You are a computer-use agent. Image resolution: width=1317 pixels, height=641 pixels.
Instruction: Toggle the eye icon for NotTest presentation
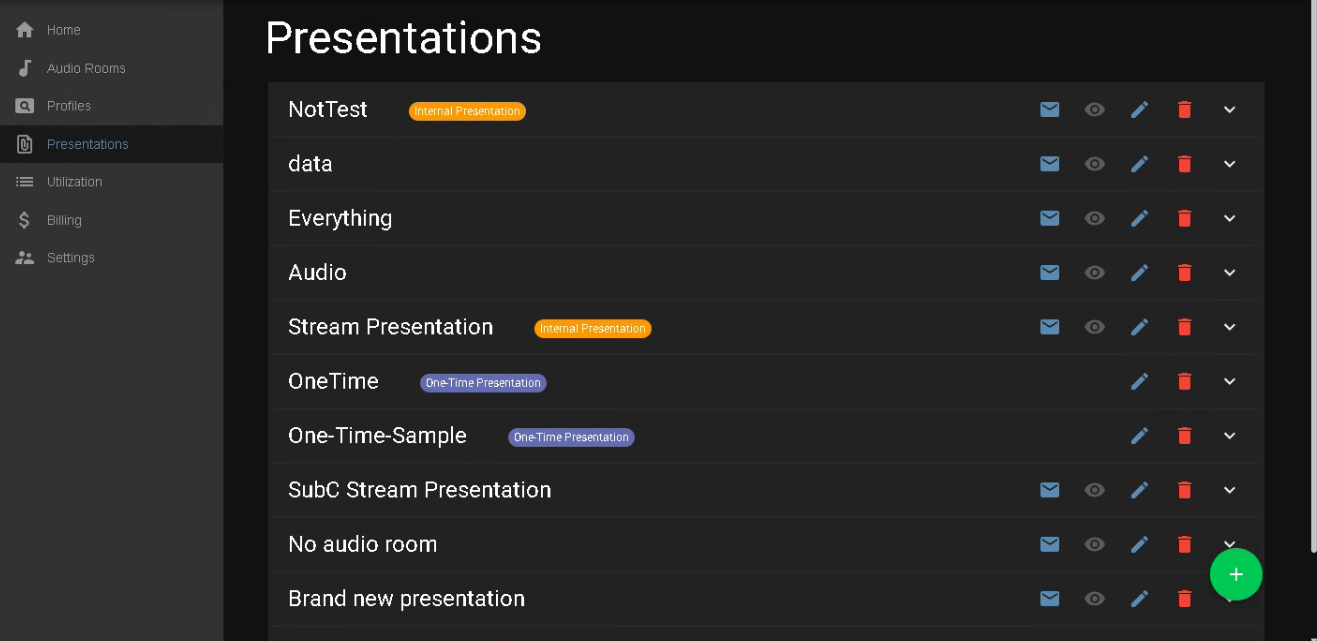pyautogui.click(x=1095, y=110)
